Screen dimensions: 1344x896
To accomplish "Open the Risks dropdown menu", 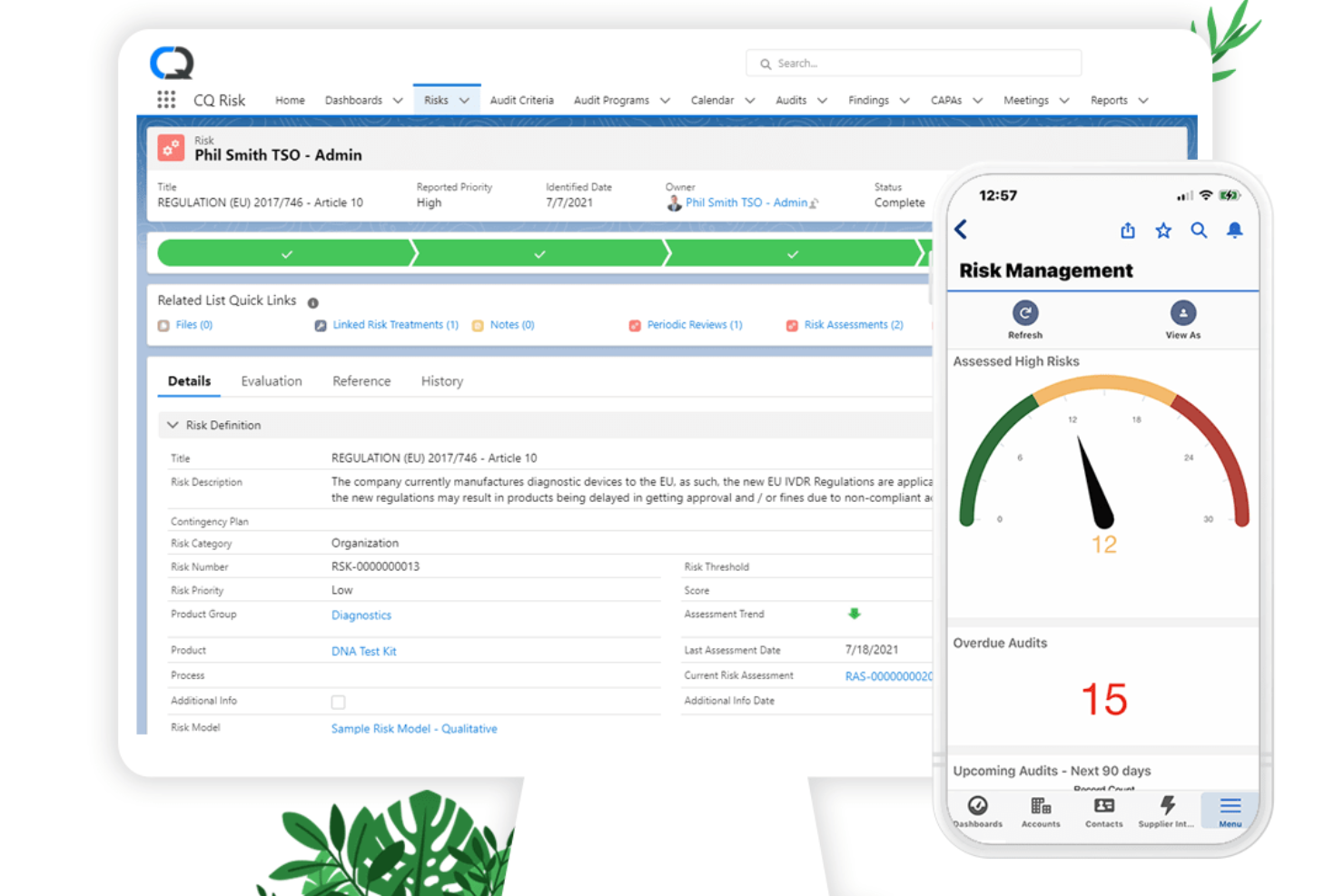I will (446, 100).
